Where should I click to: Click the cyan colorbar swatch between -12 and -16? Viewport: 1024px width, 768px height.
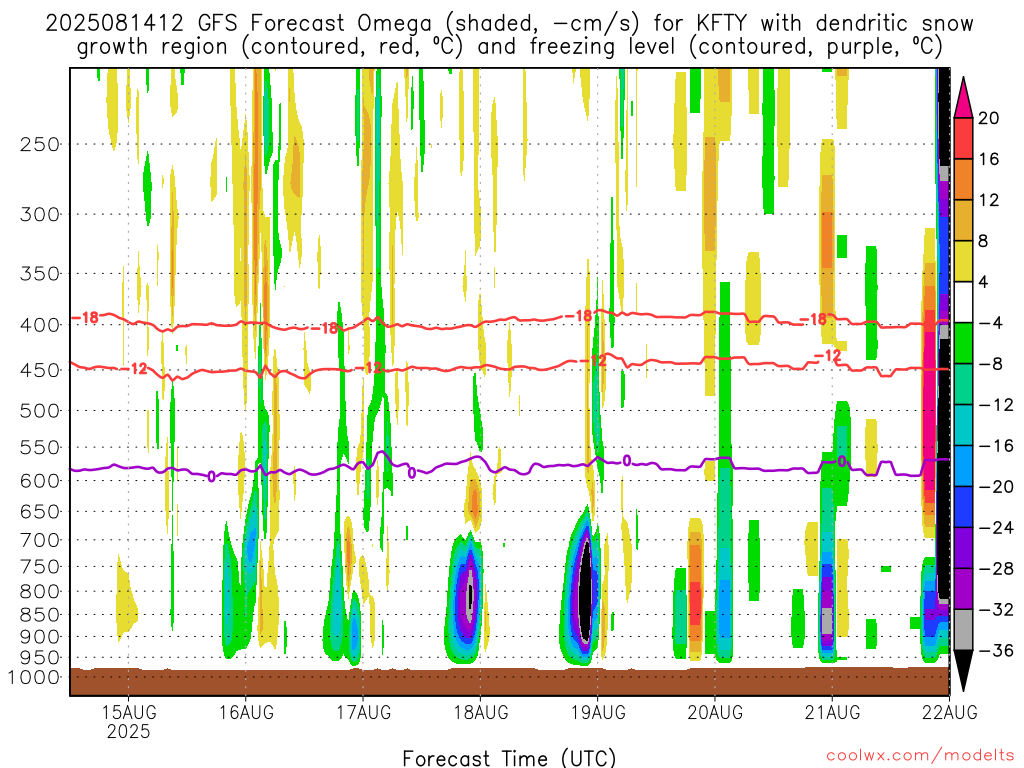pyautogui.click(x=963, y=425)
